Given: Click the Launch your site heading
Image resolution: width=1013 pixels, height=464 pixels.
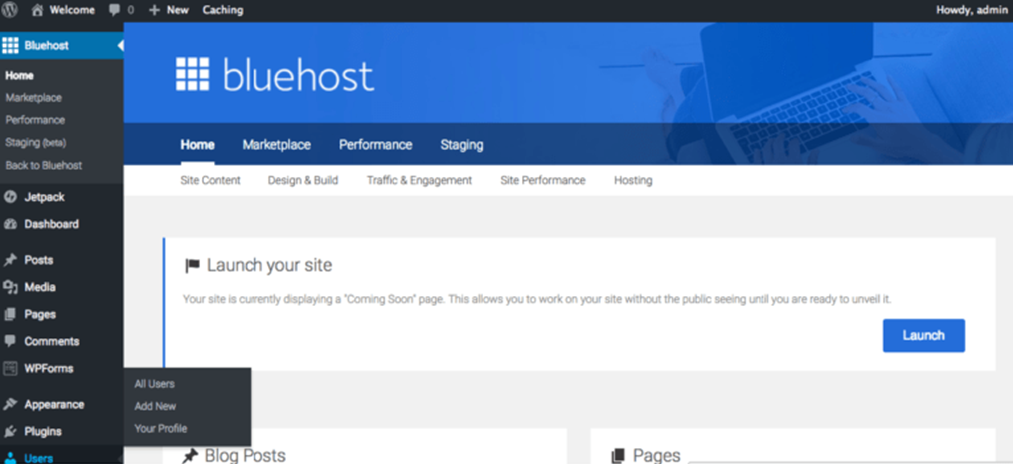Looking at the screenshot, I should pos(269,266).
